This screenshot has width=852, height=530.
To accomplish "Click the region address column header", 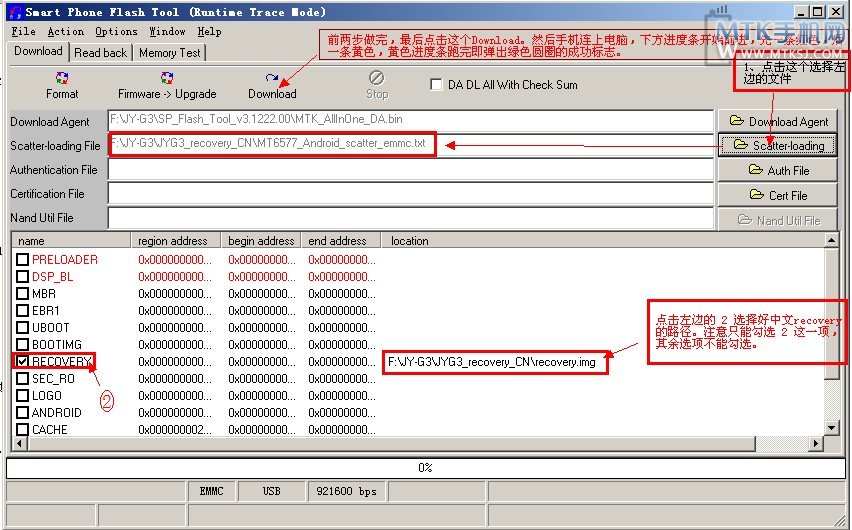I will [176, 240].
